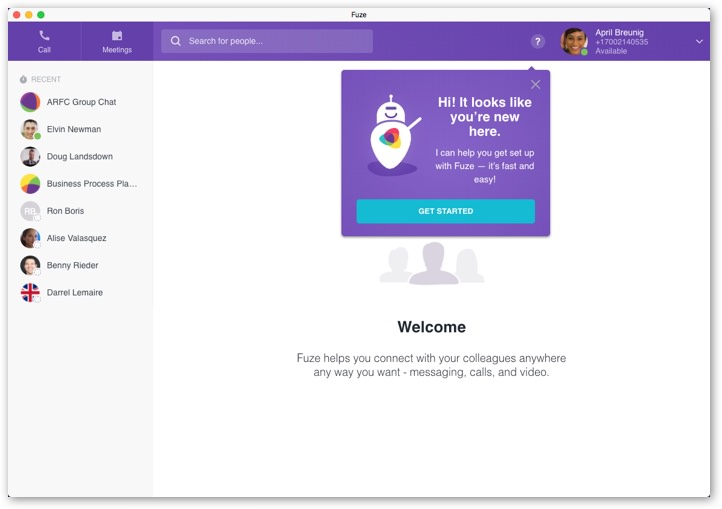This screenshot has width=722, height=509.
Task: Click April Breunig's profile picture
Action: (x=574, y=41)
